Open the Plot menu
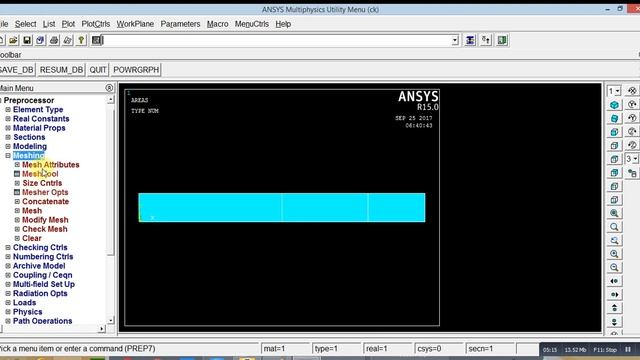640x360 pixels. (x=68, y=24)
